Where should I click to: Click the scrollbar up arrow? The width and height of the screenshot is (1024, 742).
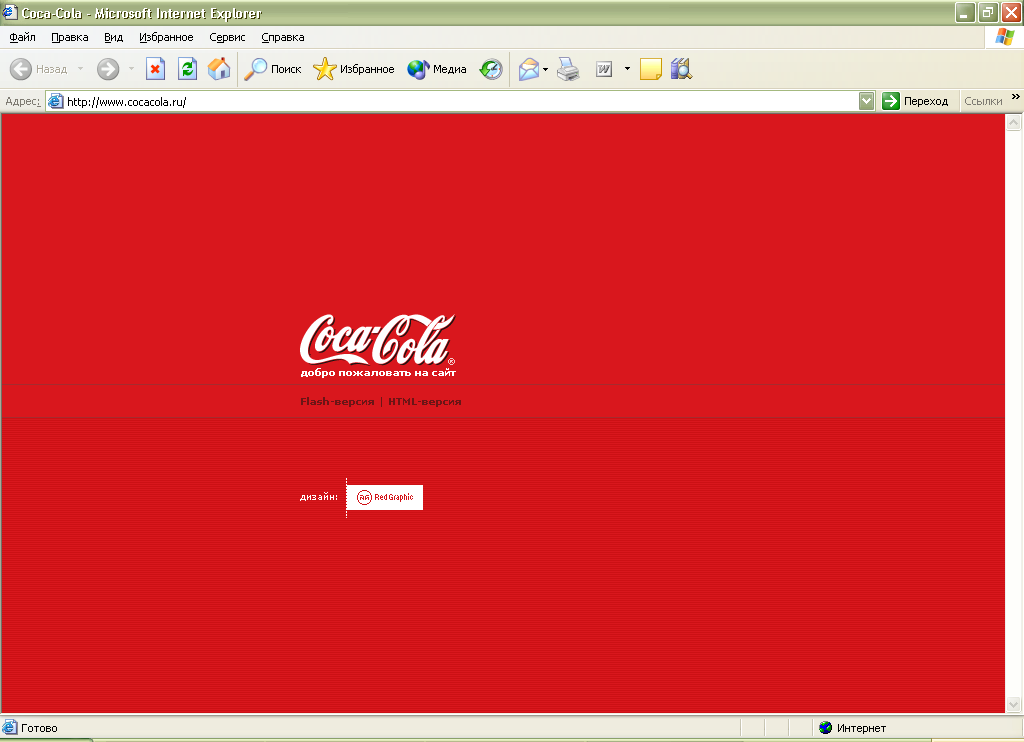click(1014, 122)
